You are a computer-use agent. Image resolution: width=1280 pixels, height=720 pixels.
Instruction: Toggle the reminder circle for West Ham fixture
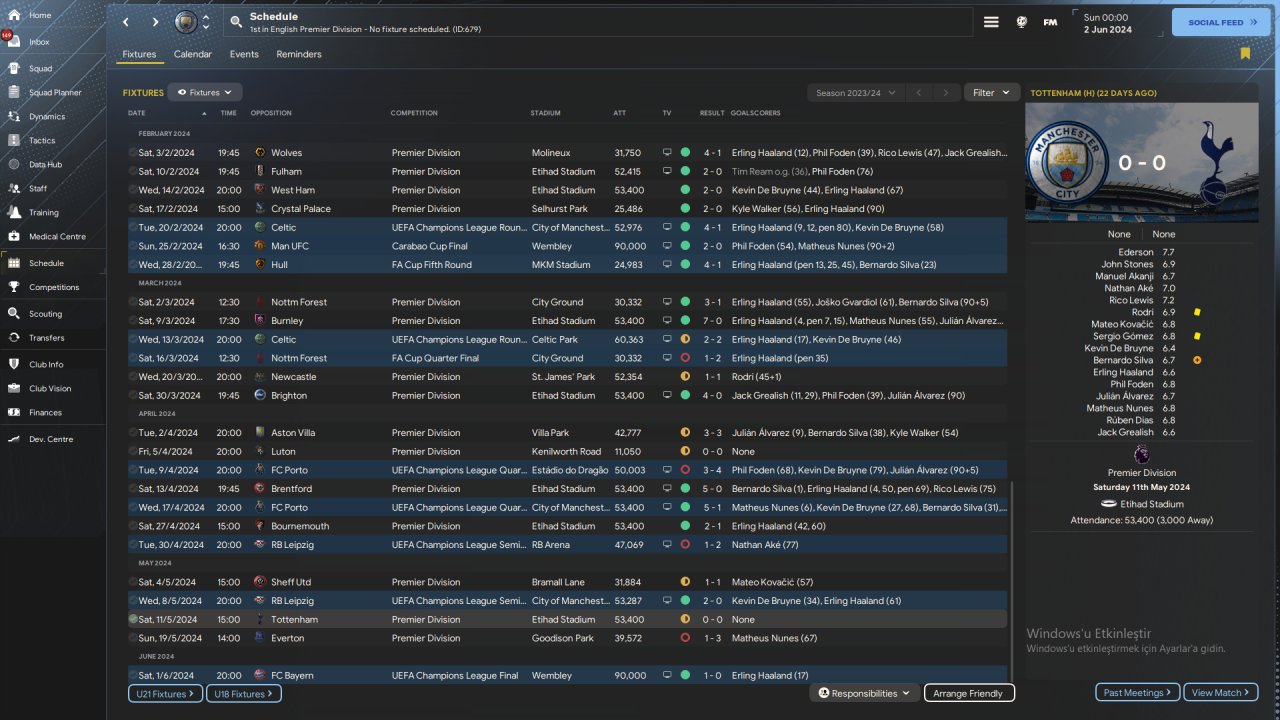click(x=132, y=190)
